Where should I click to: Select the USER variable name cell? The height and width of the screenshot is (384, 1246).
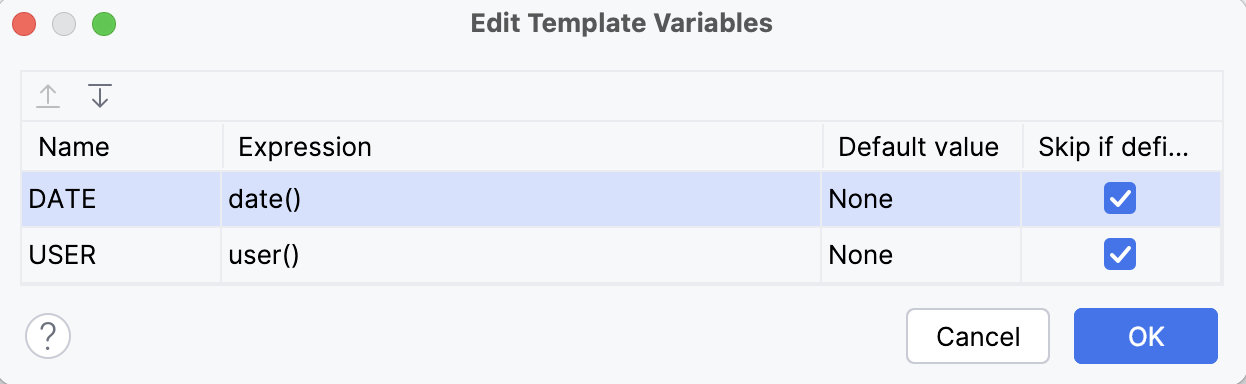click(x=122, y=255)
